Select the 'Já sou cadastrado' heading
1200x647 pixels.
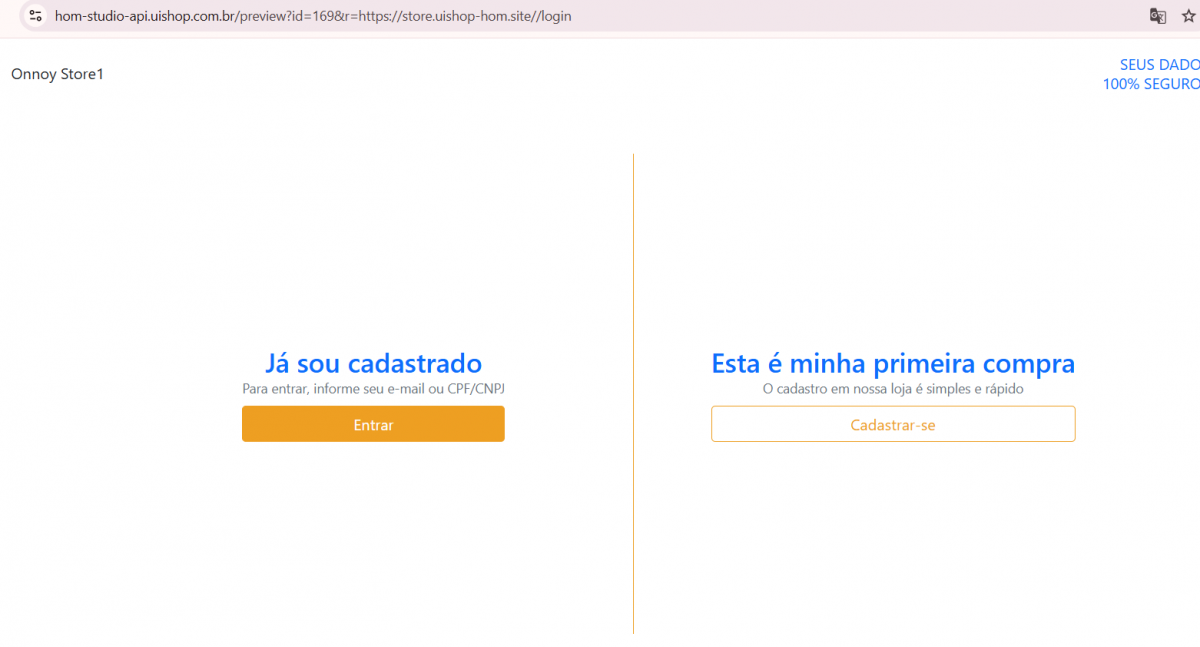pos(373,363)
